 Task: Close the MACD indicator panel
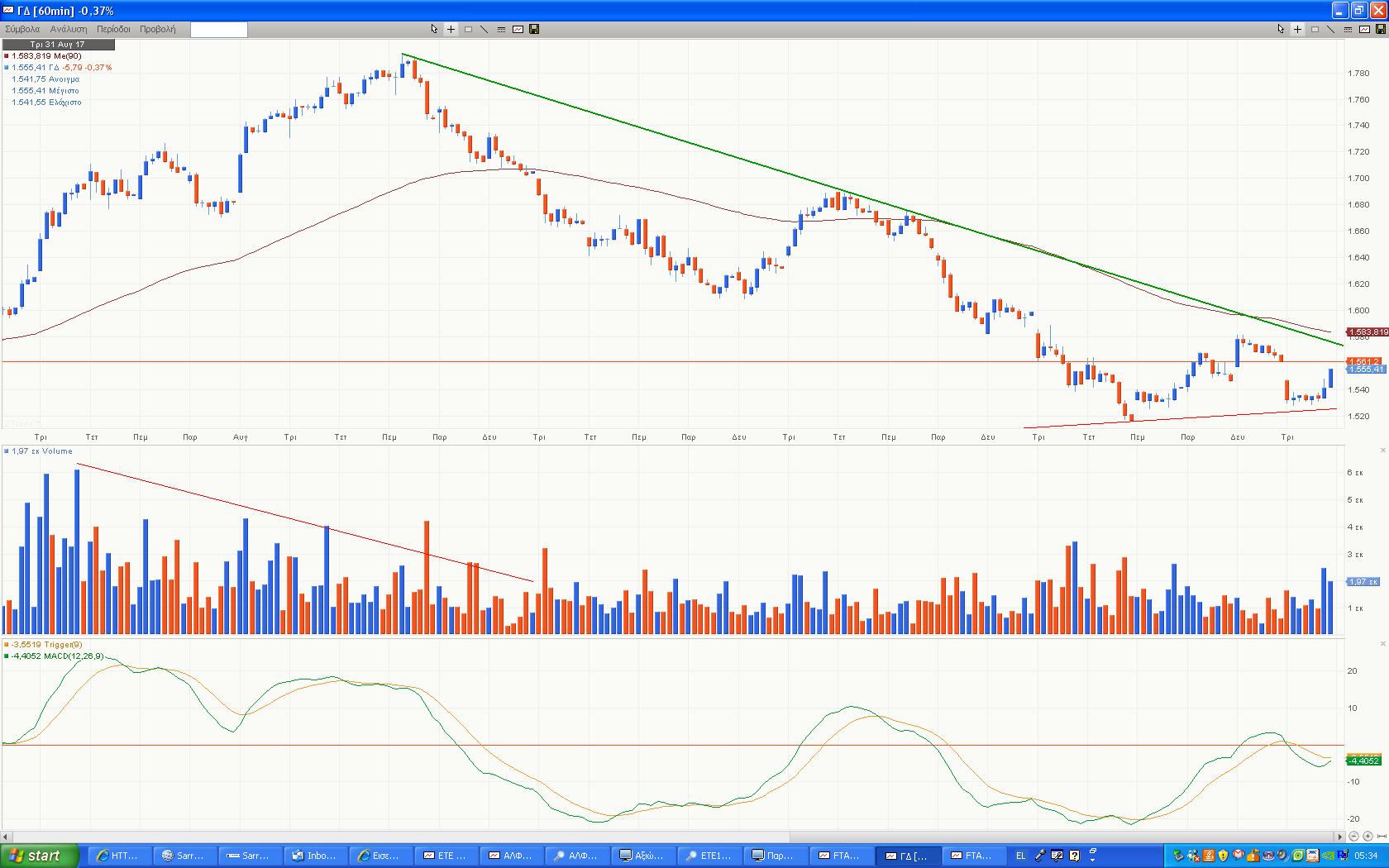pos(1382,644)
